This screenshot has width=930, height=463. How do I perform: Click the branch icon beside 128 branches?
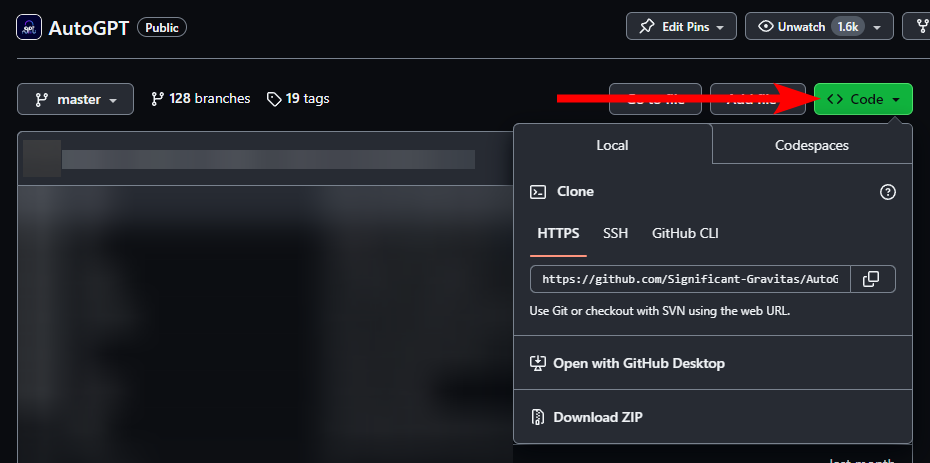click(x=157, y=99)
